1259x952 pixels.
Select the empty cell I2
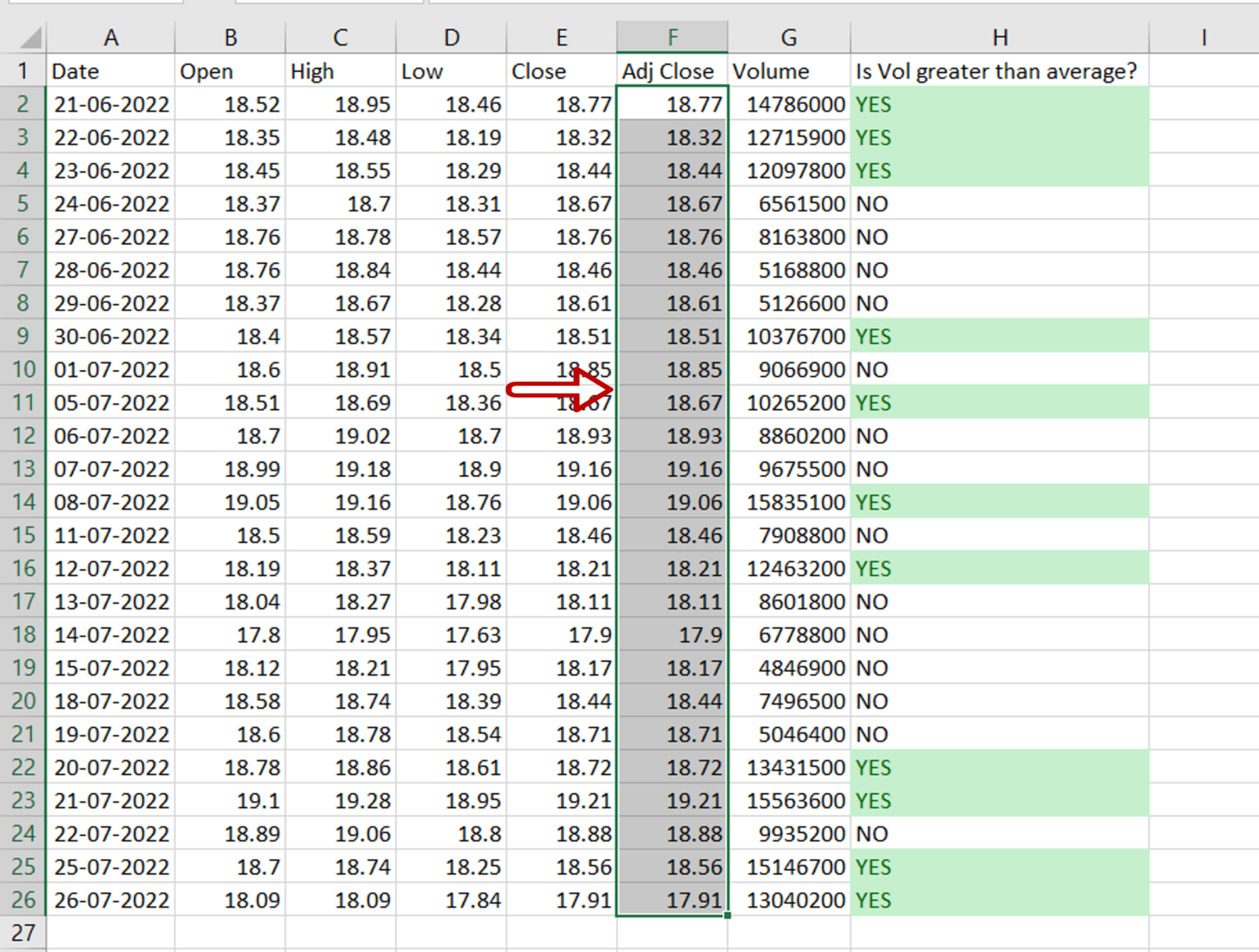click(x=1204, y=104)
